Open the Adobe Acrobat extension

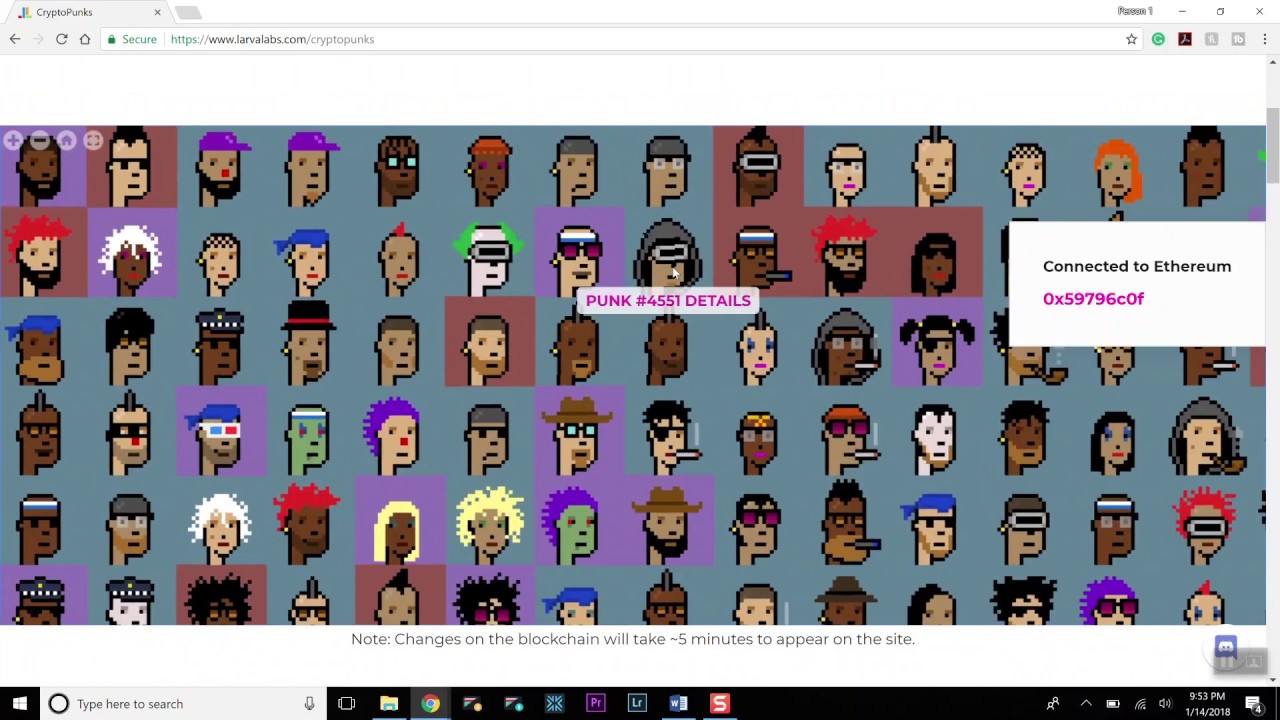1185,39
